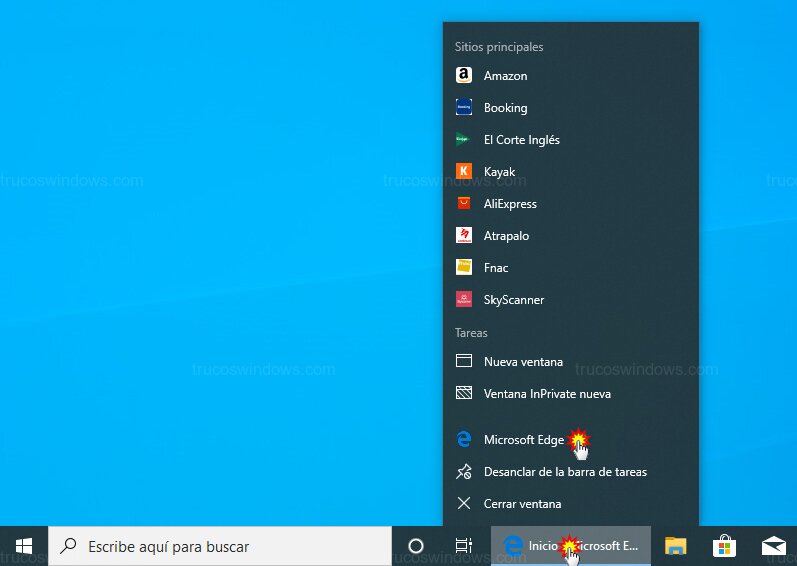Click the AliExpress shopping bag icon
This screenshot has width=797, height=566.
point(464,203)
